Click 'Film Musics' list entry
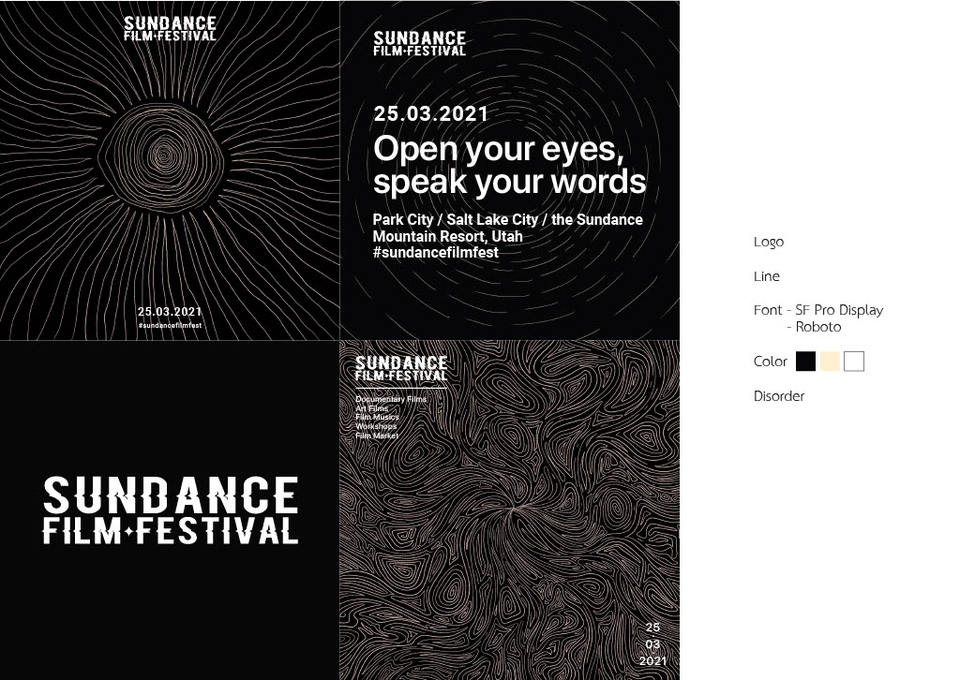960x680 pixels. (x=377, y=417)
